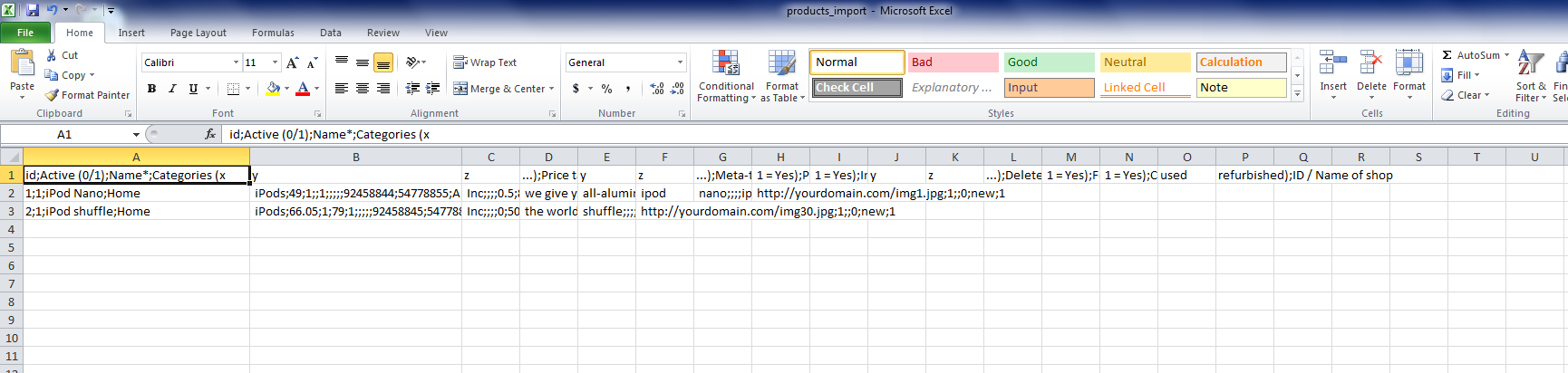1568x373 pixels.
Task: Open Sort & Filter menu
Action: (1531, 76)
